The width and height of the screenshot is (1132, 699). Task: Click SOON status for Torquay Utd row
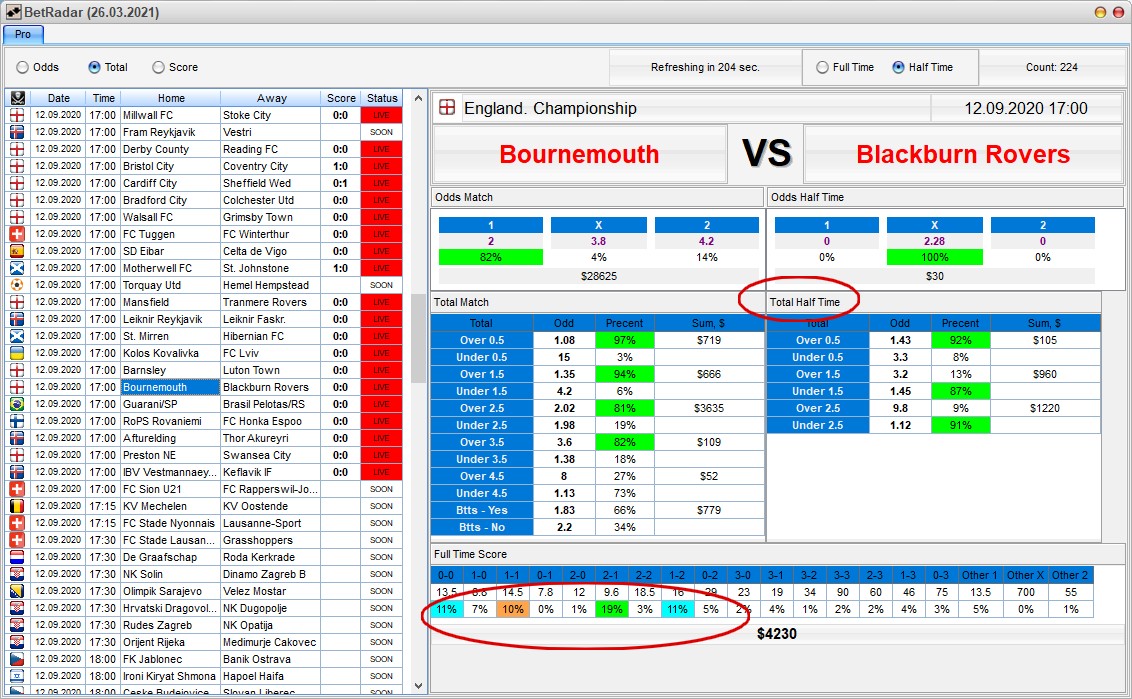pyautogui.click(x=381, y=285)
